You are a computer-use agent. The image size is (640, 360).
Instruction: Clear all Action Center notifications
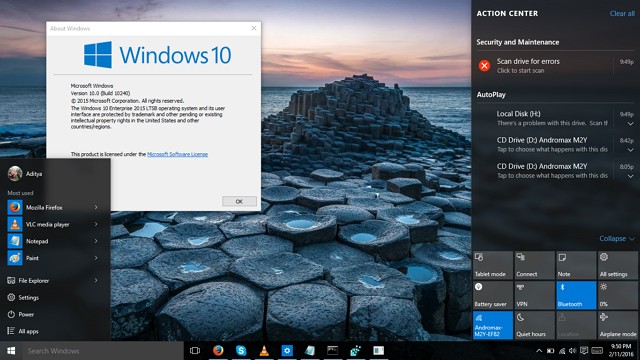[622, 13]
